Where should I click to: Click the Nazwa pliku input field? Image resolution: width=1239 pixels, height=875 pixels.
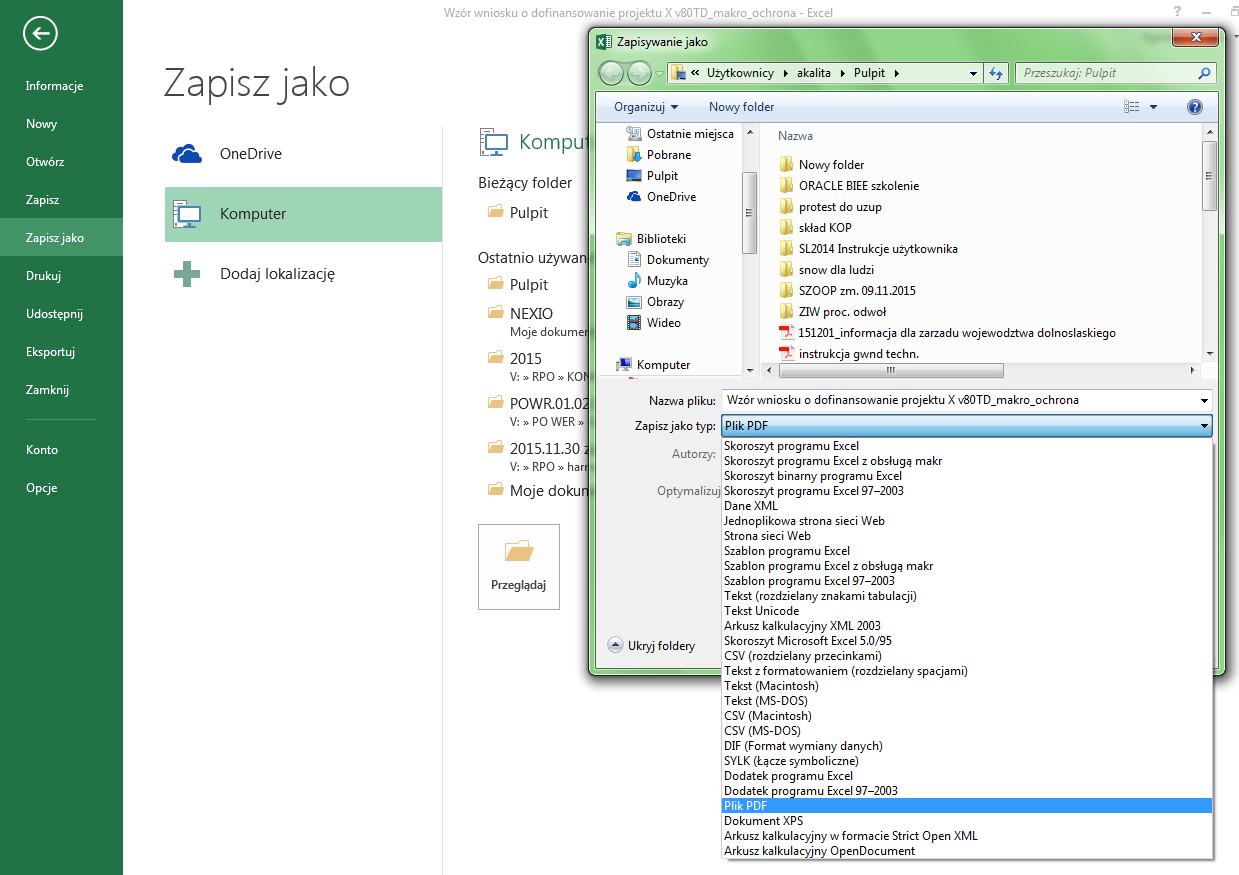tap(958, 400)
